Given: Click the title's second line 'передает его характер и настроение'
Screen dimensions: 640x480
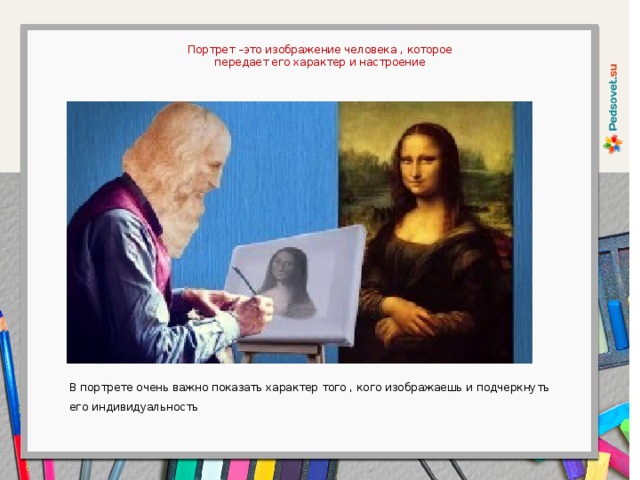Looking at the screenshot, I should tap(320, 62).
